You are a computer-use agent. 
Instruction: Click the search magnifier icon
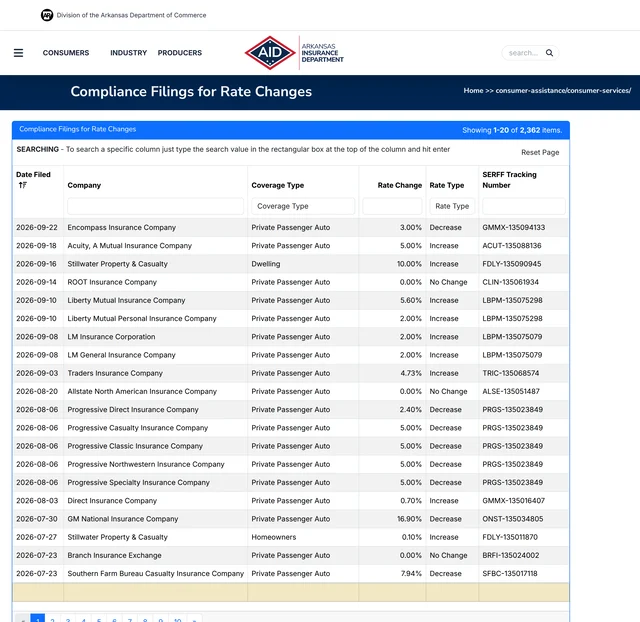point(549,53)
